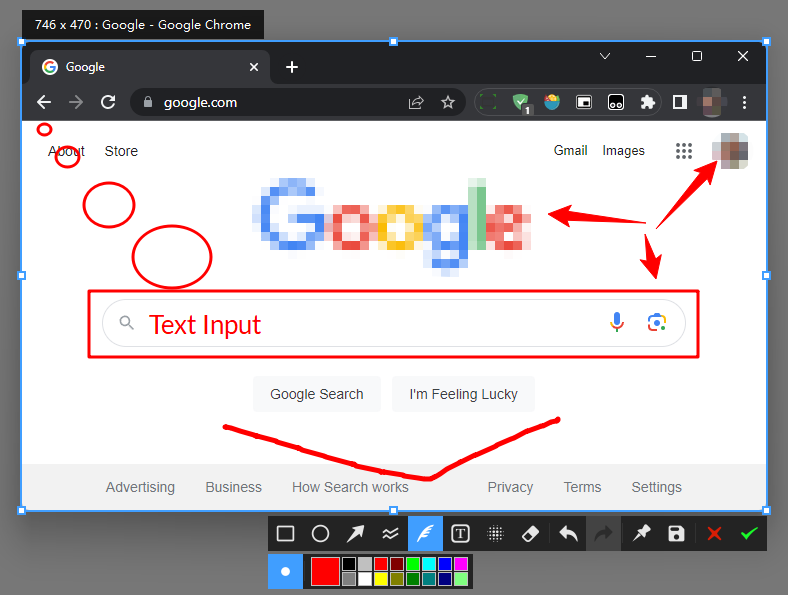The height and width of the screenshot is (595, 788).
Task: Pick the olive color swatch
Action: [x=397, y=579]
